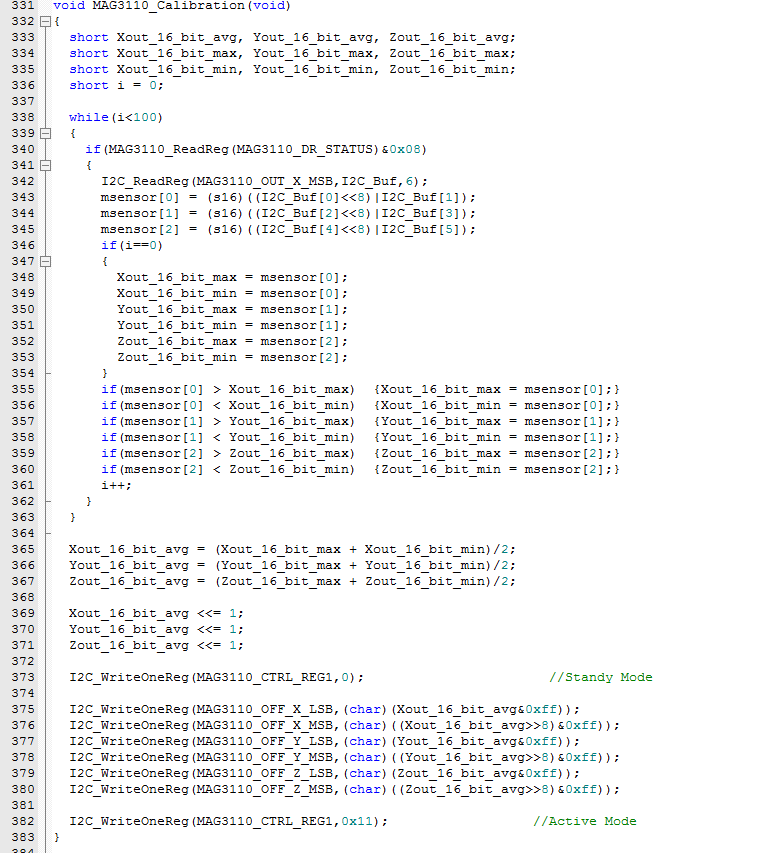
Task: Click "if(msensor[2] > Zout_16_bit_max)" condition
Action: (x=228, y=453)
